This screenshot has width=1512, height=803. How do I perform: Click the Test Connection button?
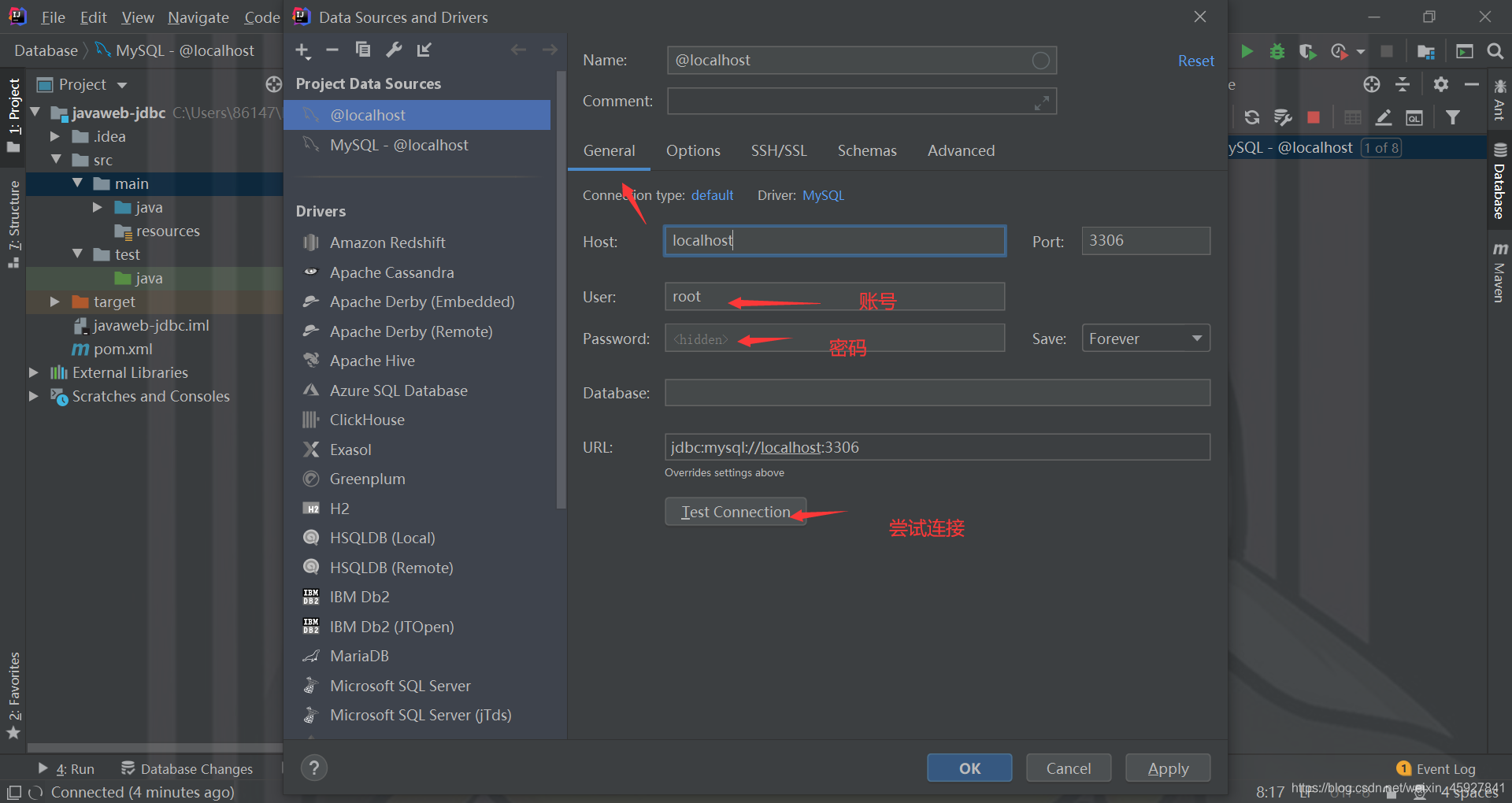[x=736, y=512]
